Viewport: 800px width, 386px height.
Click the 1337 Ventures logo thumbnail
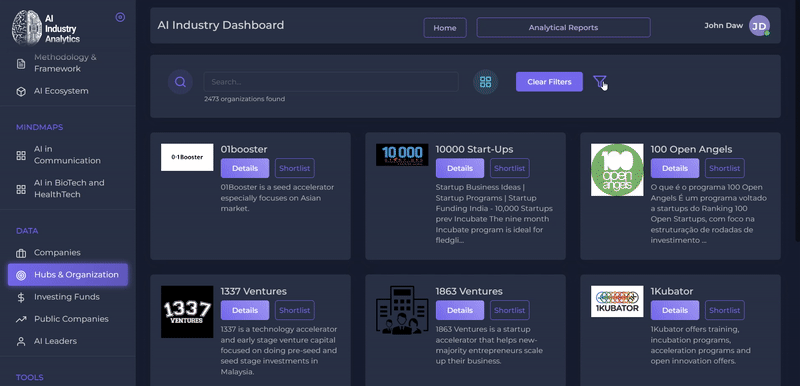187,312
